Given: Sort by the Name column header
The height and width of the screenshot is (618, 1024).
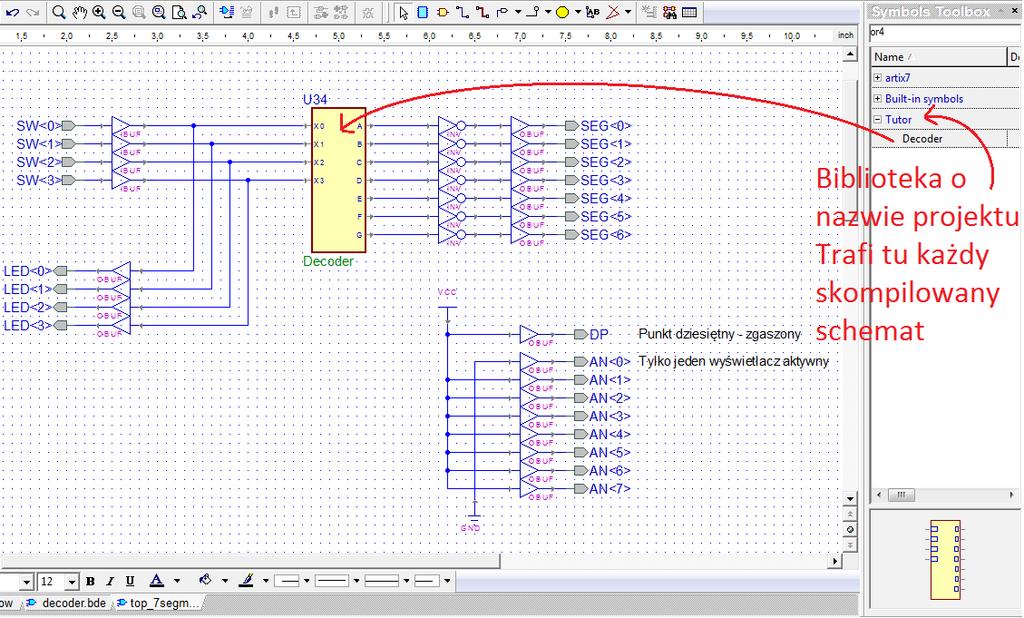Looking at the screenshot, I should tap(940, 57).
